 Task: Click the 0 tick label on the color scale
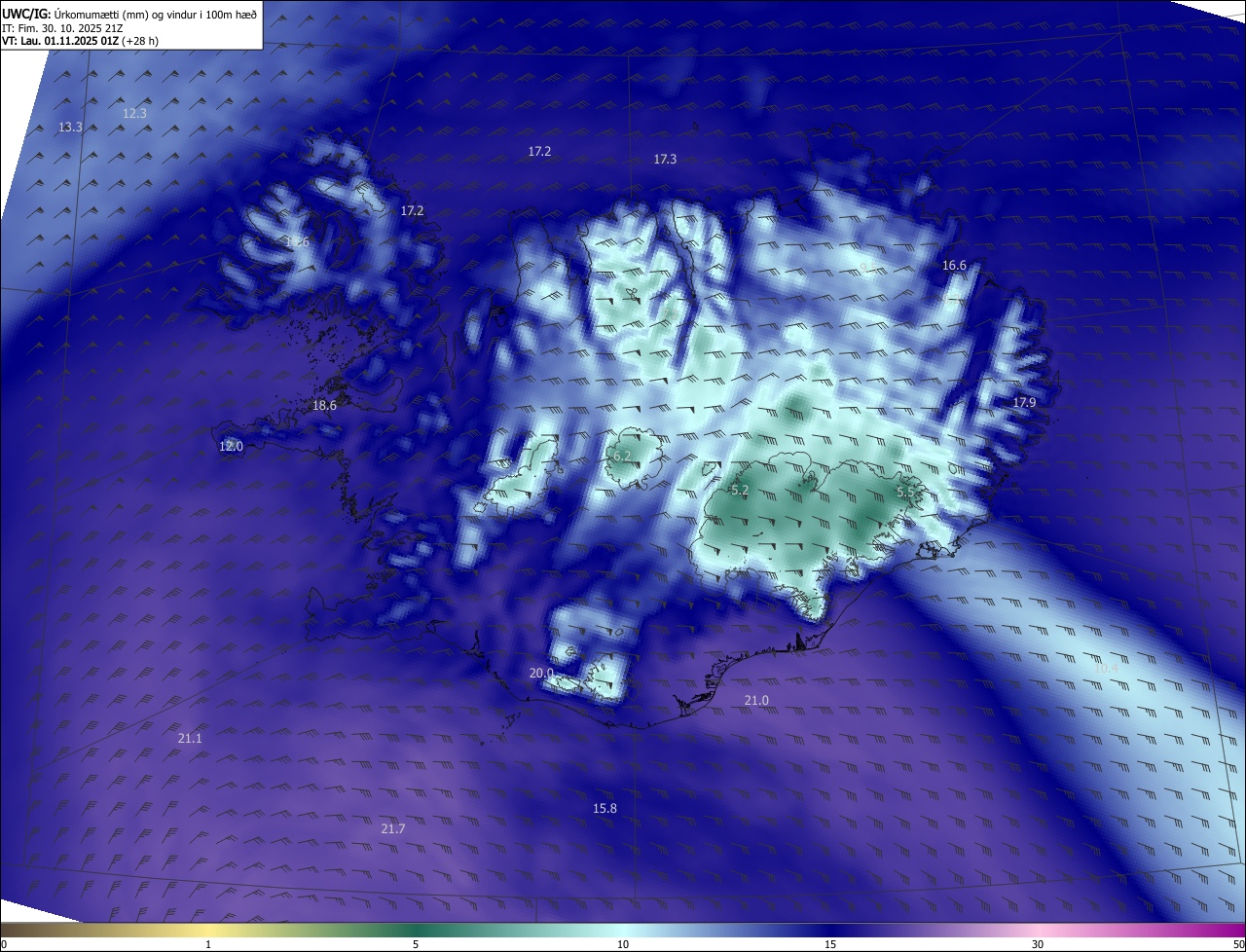pyautogui.click(x=4, y=944)
